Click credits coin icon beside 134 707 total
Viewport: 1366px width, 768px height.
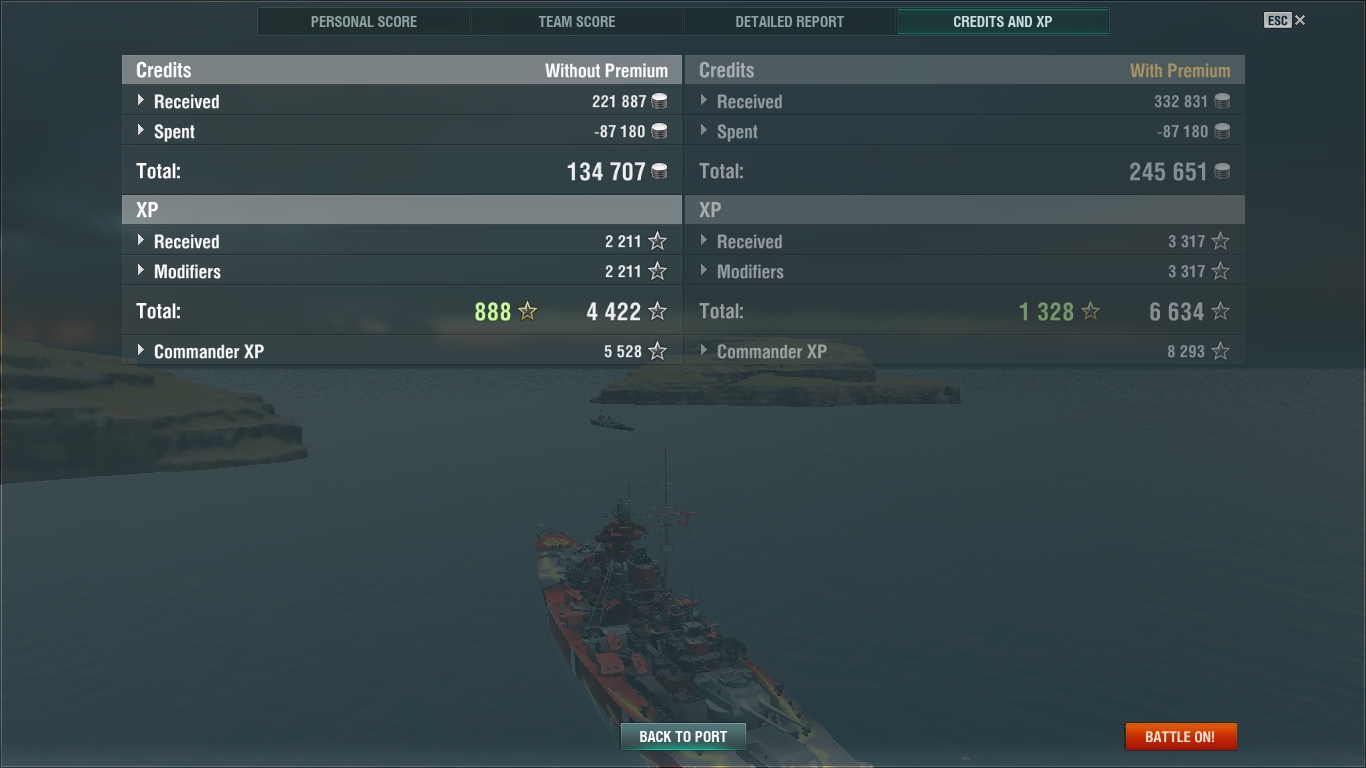tap(659, 172)
